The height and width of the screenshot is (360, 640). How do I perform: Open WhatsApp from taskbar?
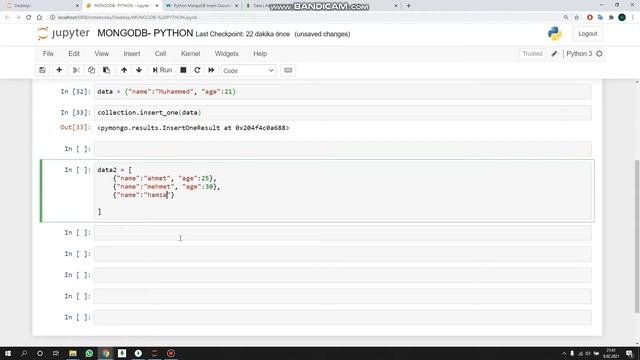(x=89, y=353)
